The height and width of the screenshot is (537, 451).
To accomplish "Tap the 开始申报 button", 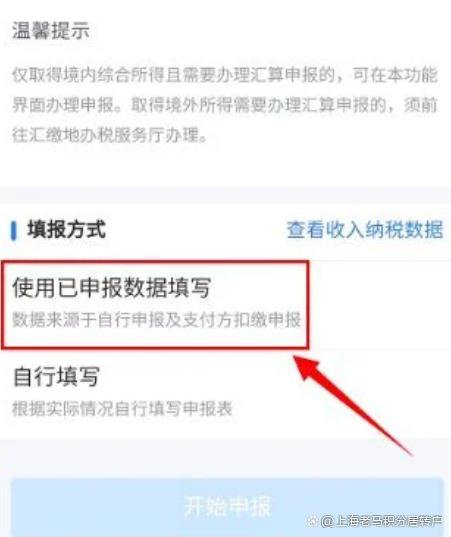I will pos(227,506).
